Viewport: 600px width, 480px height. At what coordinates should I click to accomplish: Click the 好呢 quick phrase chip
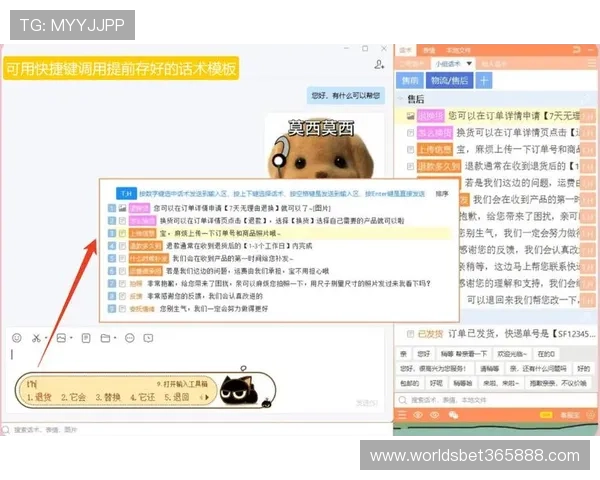point(436,383)
